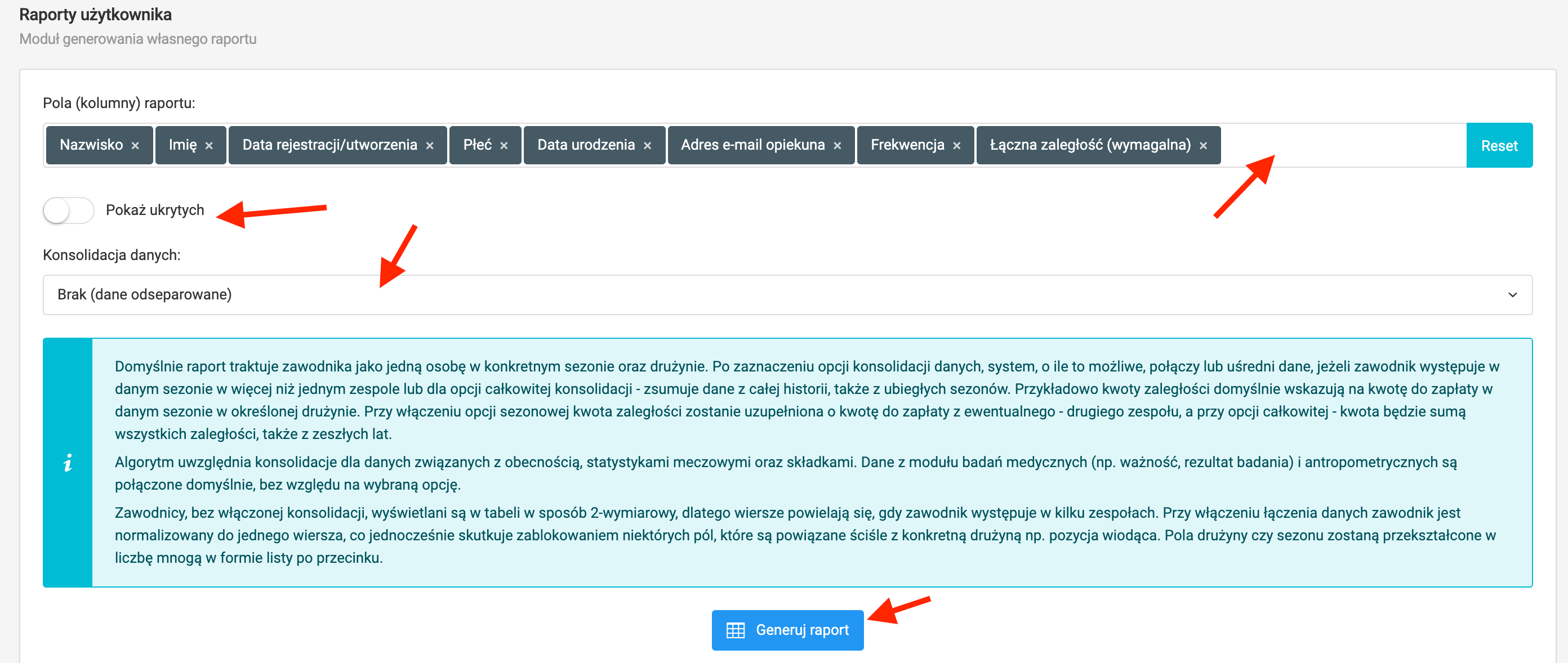Remove the Płeć field tag
This screenshot has height=663, width=1568.
[504, 146]
